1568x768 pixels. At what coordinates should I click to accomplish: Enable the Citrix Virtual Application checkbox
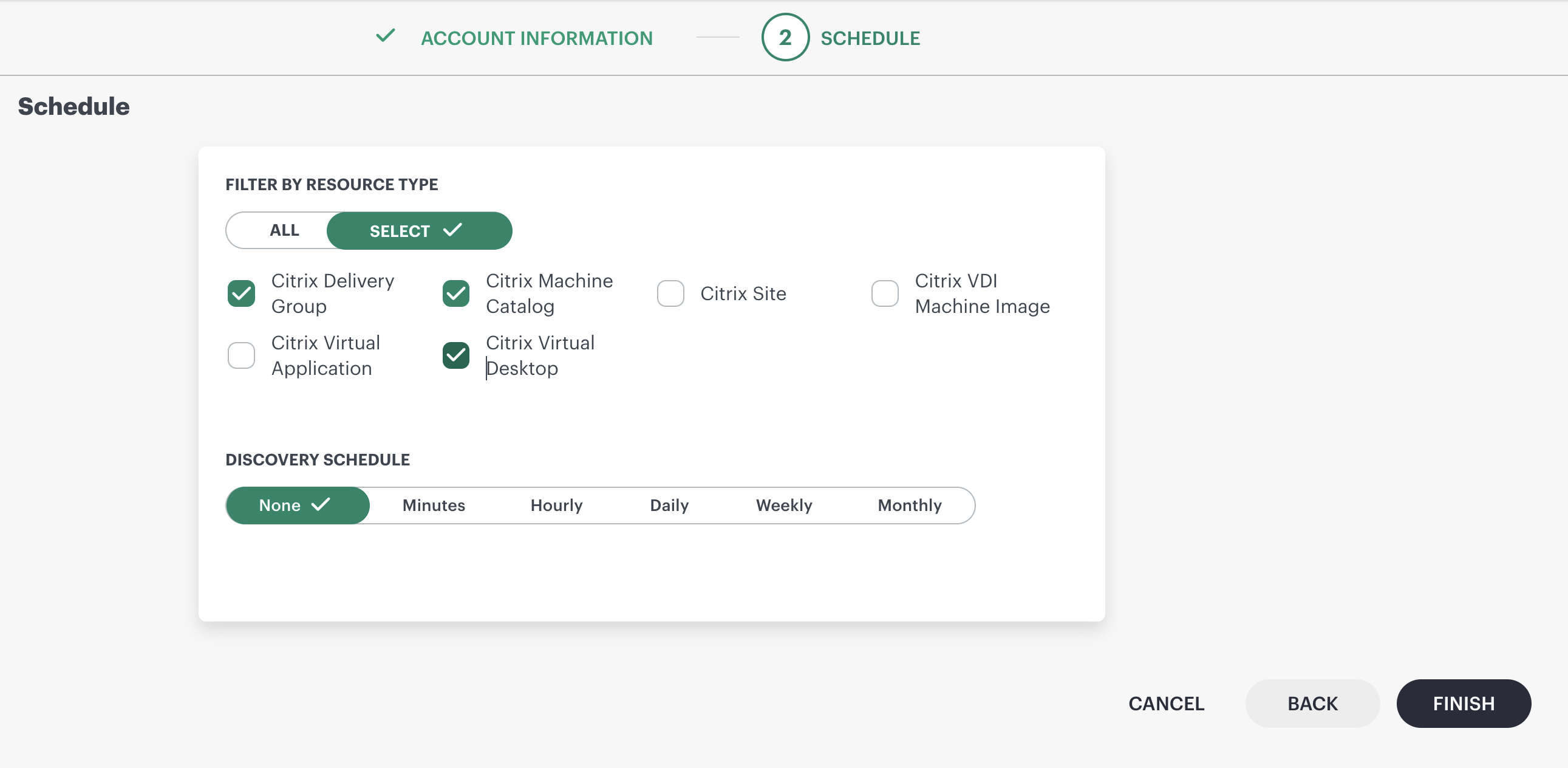tap(242, 355)
